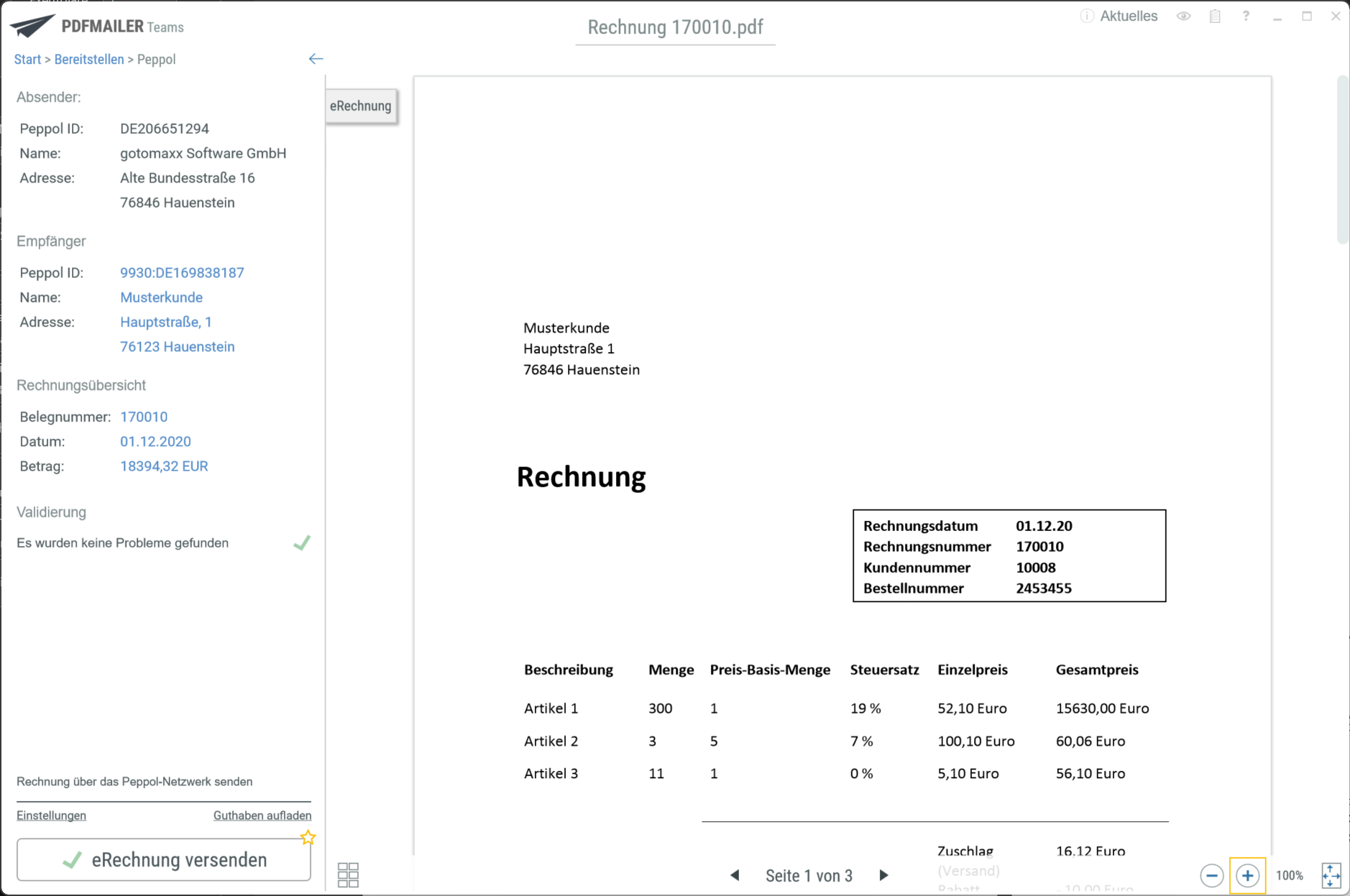
Task: Open Guthaben aufladen
Action: (262, 815)
